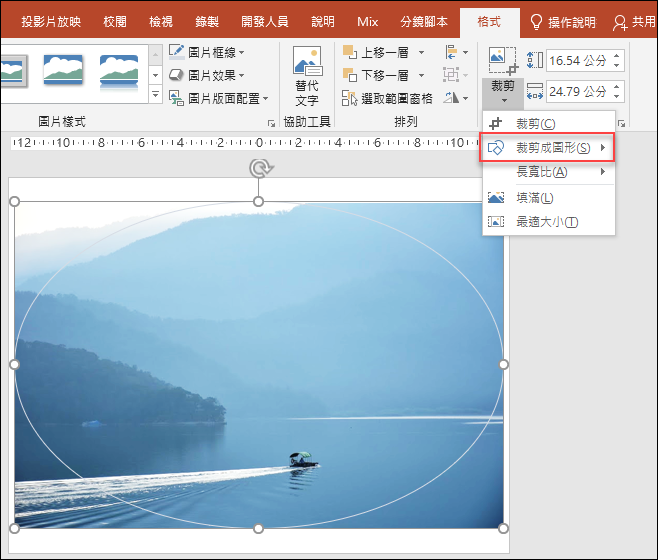Select the 格式 tab
The image size is (658, 560).
click(x=489, y=22)
